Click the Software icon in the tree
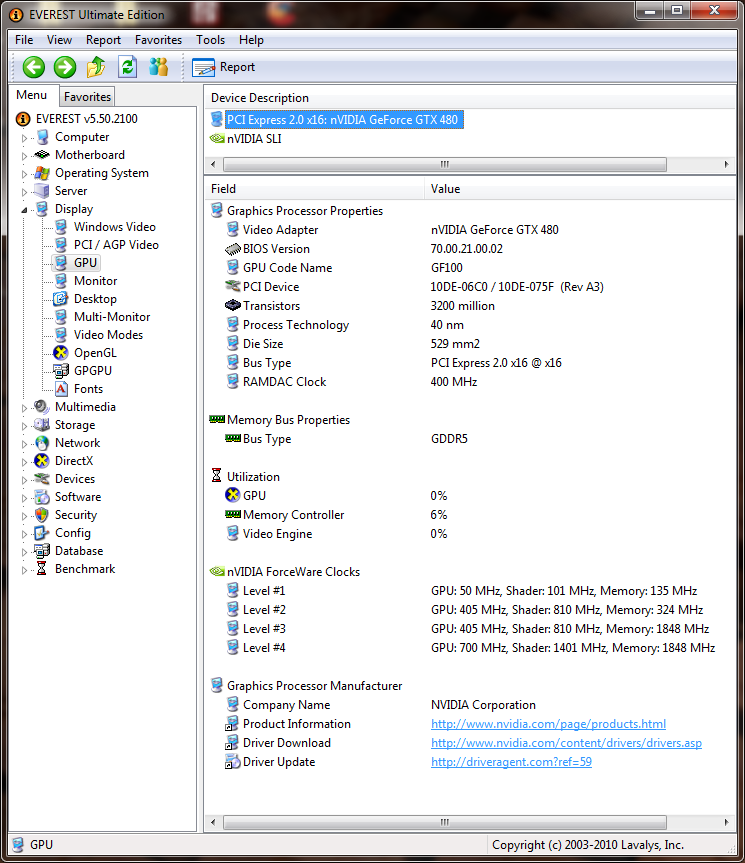This screenshot has height=863, width=745. tap(41, 497)
